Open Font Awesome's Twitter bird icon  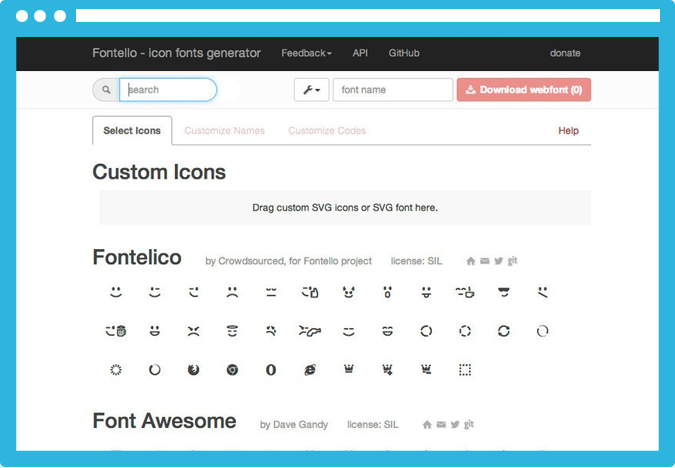coord(455,425)
